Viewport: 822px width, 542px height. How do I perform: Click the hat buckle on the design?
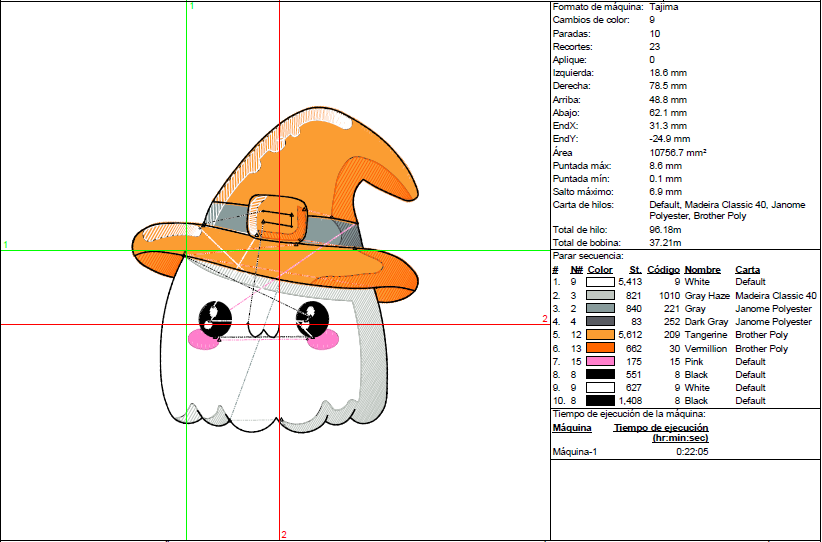click(x=279, y=217)
